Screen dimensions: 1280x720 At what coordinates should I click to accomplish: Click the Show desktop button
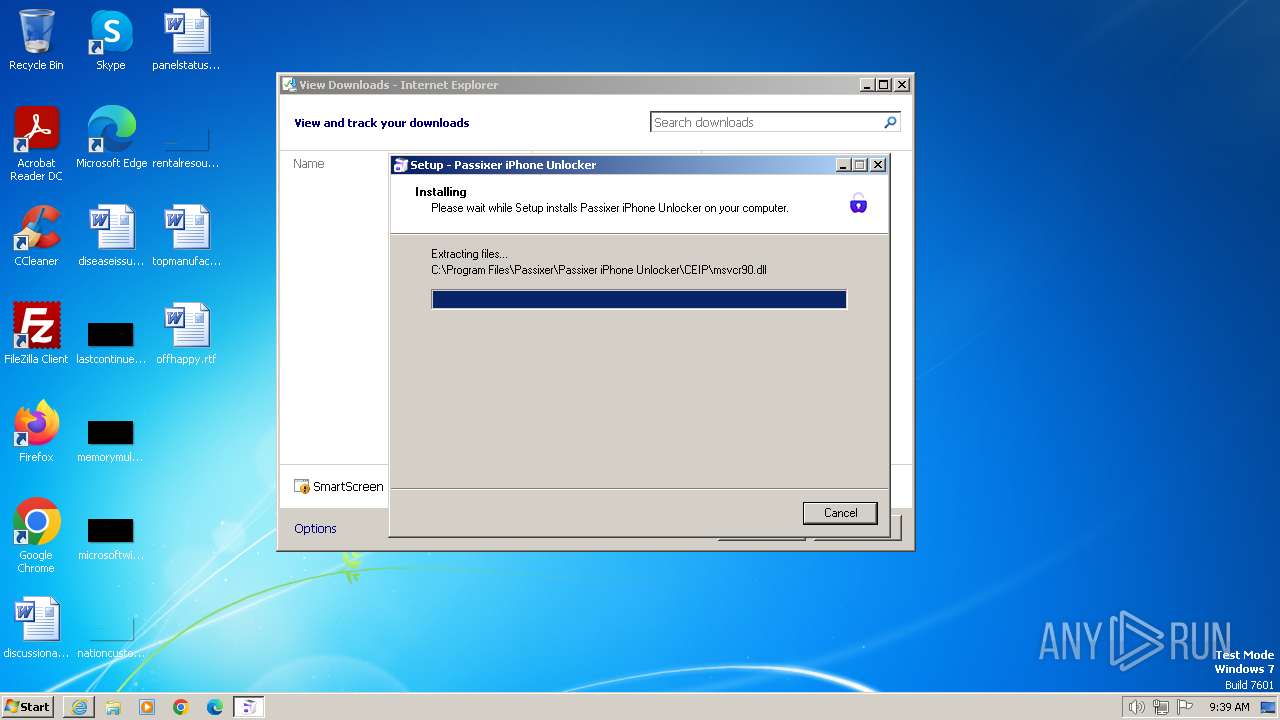click(1270, 707)
